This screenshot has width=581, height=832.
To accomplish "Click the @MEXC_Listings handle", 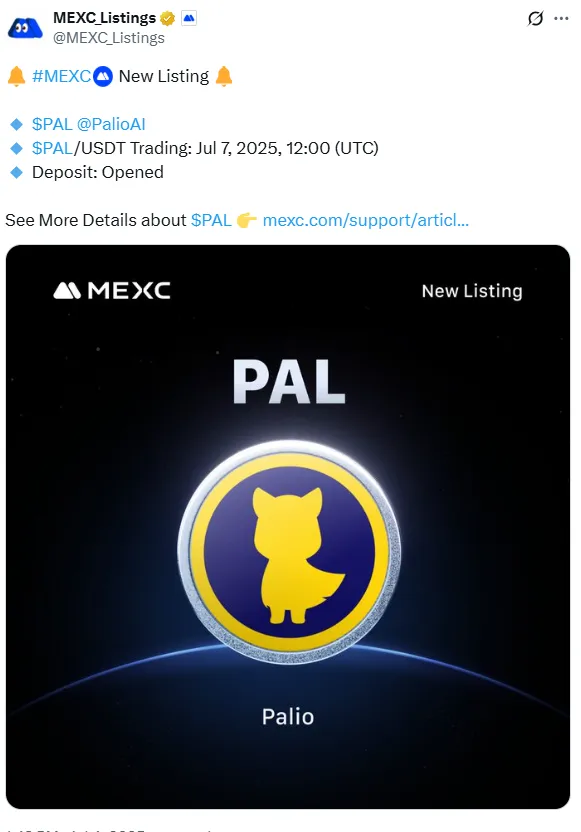I will point(109,38).
